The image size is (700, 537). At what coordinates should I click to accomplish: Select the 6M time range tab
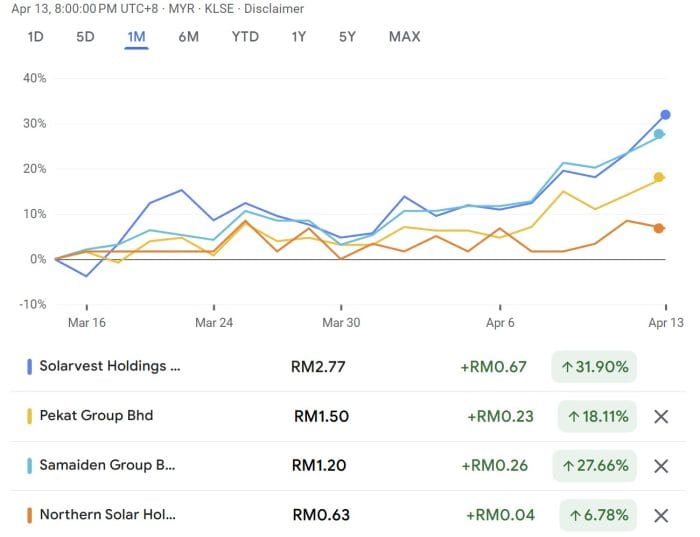coord(189,37)
